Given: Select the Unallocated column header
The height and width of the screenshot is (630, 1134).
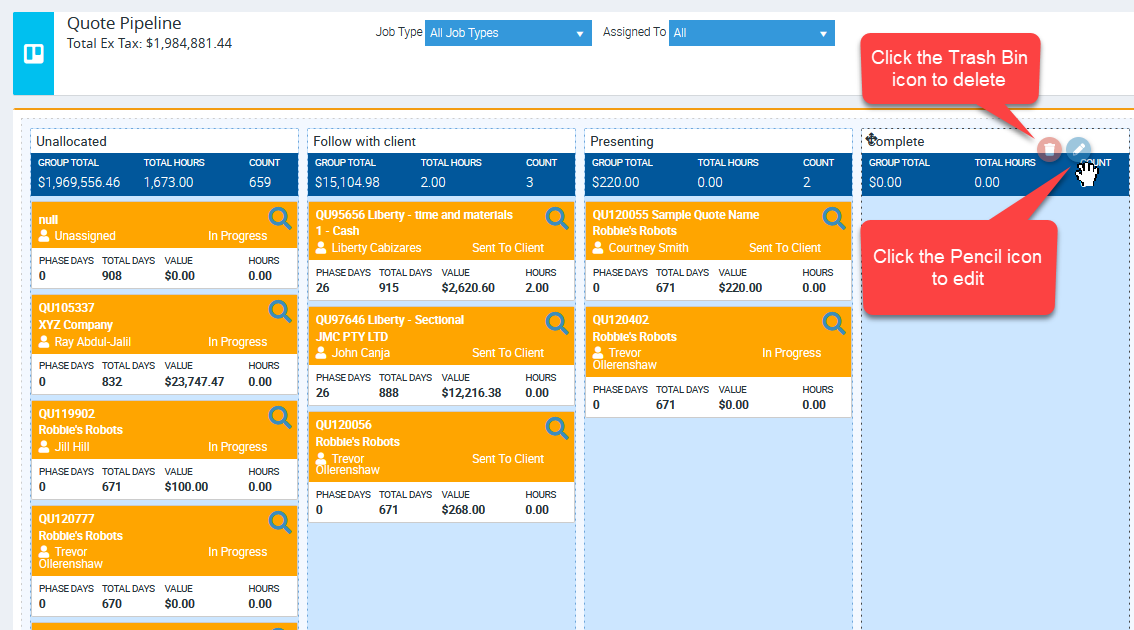Looking at the screenshot, I should coord(71,142).
